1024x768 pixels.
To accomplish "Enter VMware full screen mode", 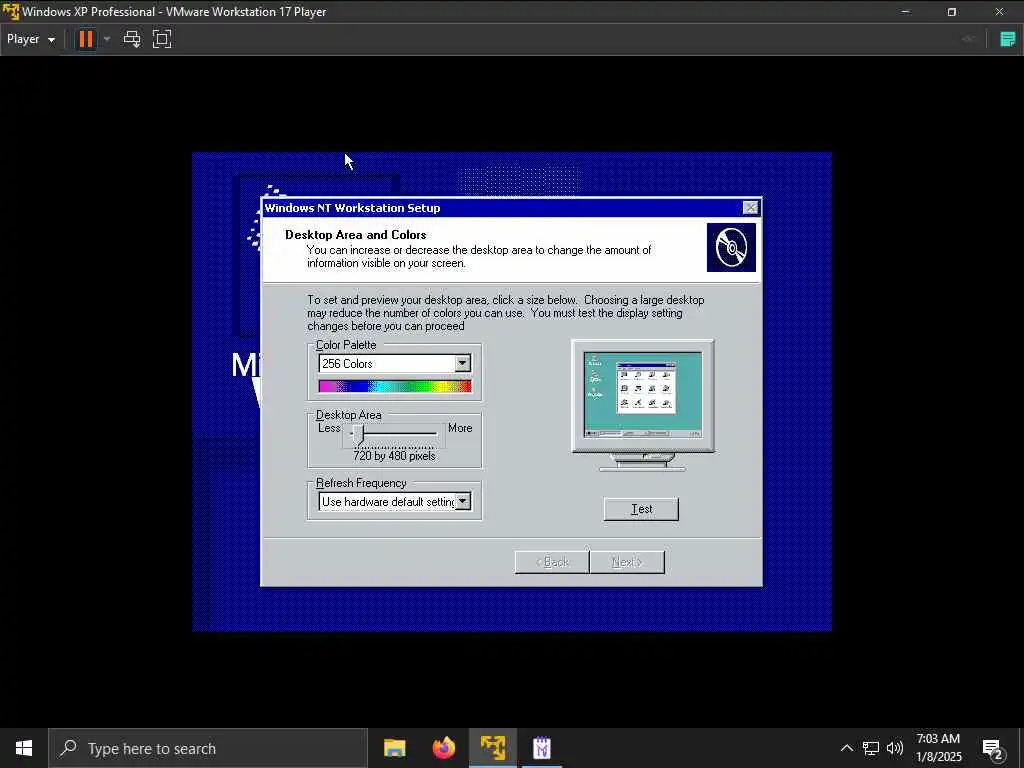I will click(x=162, y=39).
